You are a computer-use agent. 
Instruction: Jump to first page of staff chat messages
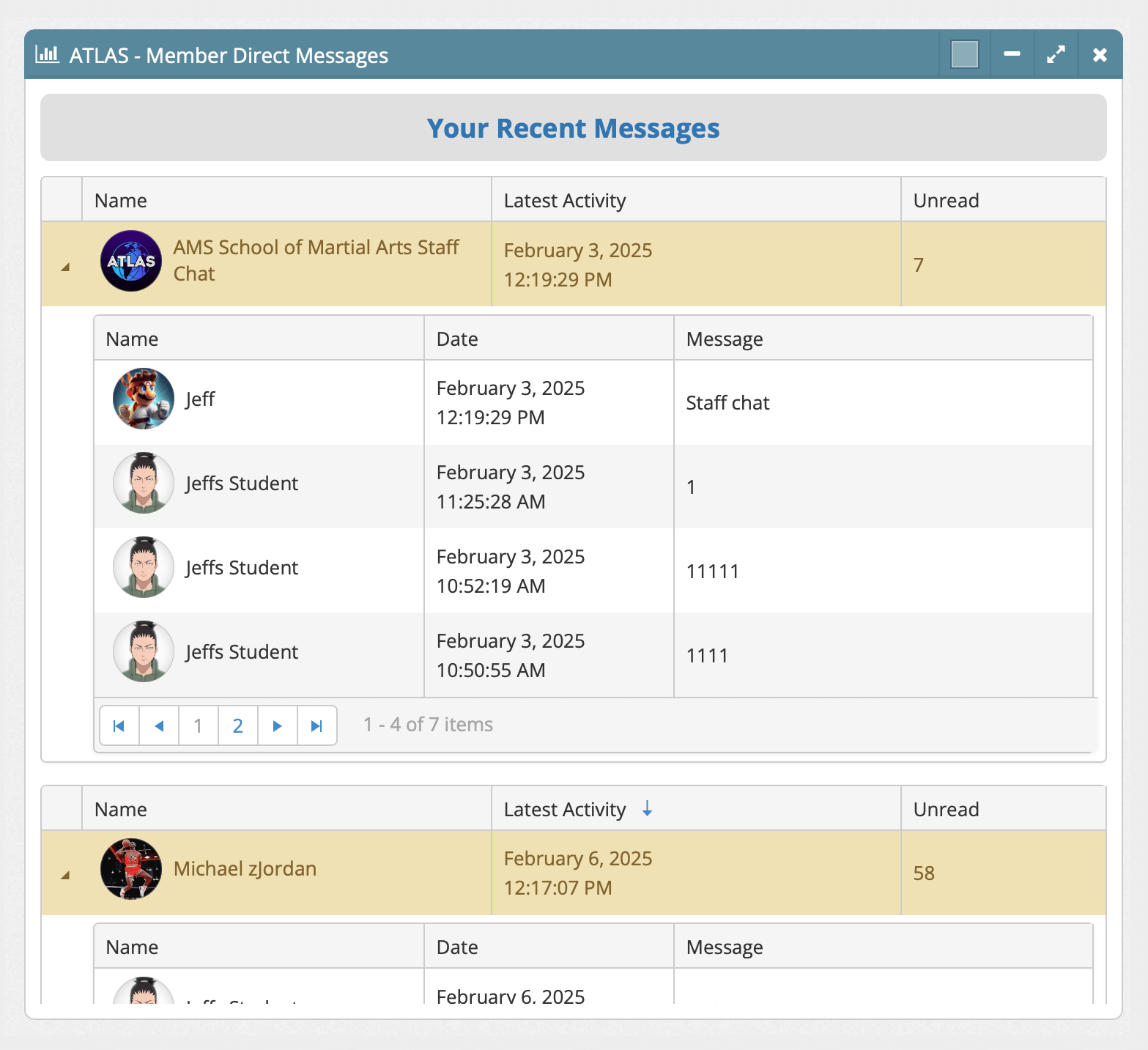(x=119, y=725)
